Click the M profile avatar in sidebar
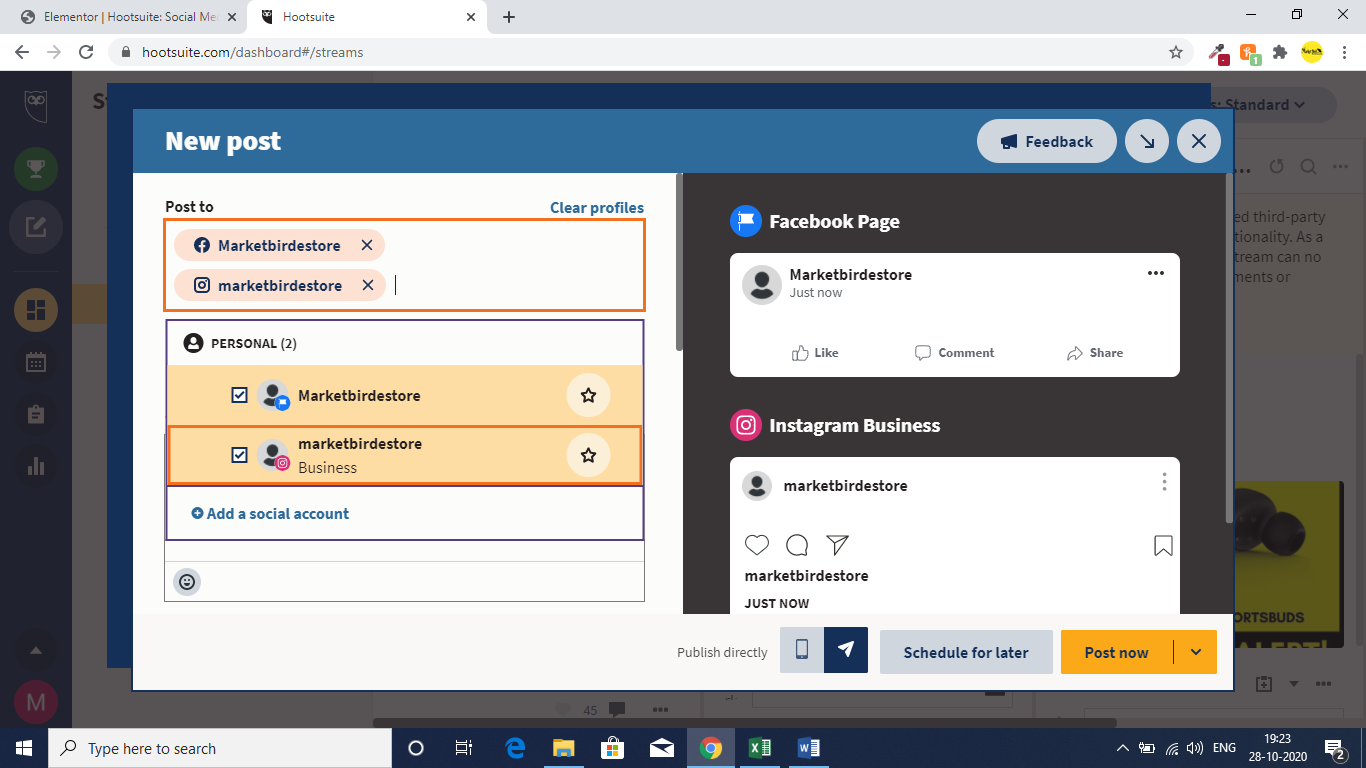Image resolution: width=1366 pixels, height=768 pixels. [x=36, y=703]
